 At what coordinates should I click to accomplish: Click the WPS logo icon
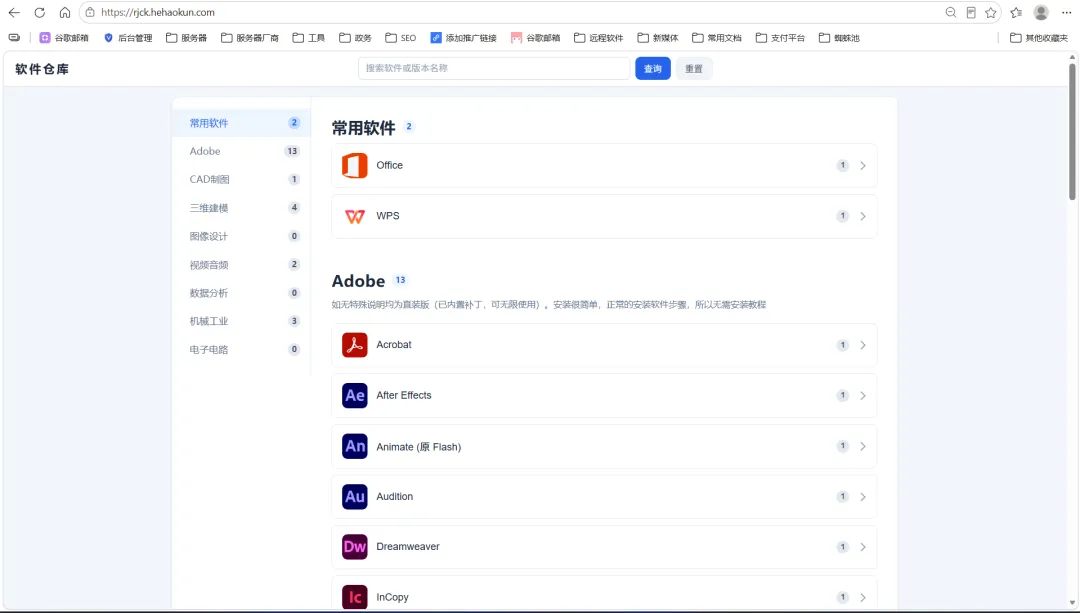click(x=355, y=216)
